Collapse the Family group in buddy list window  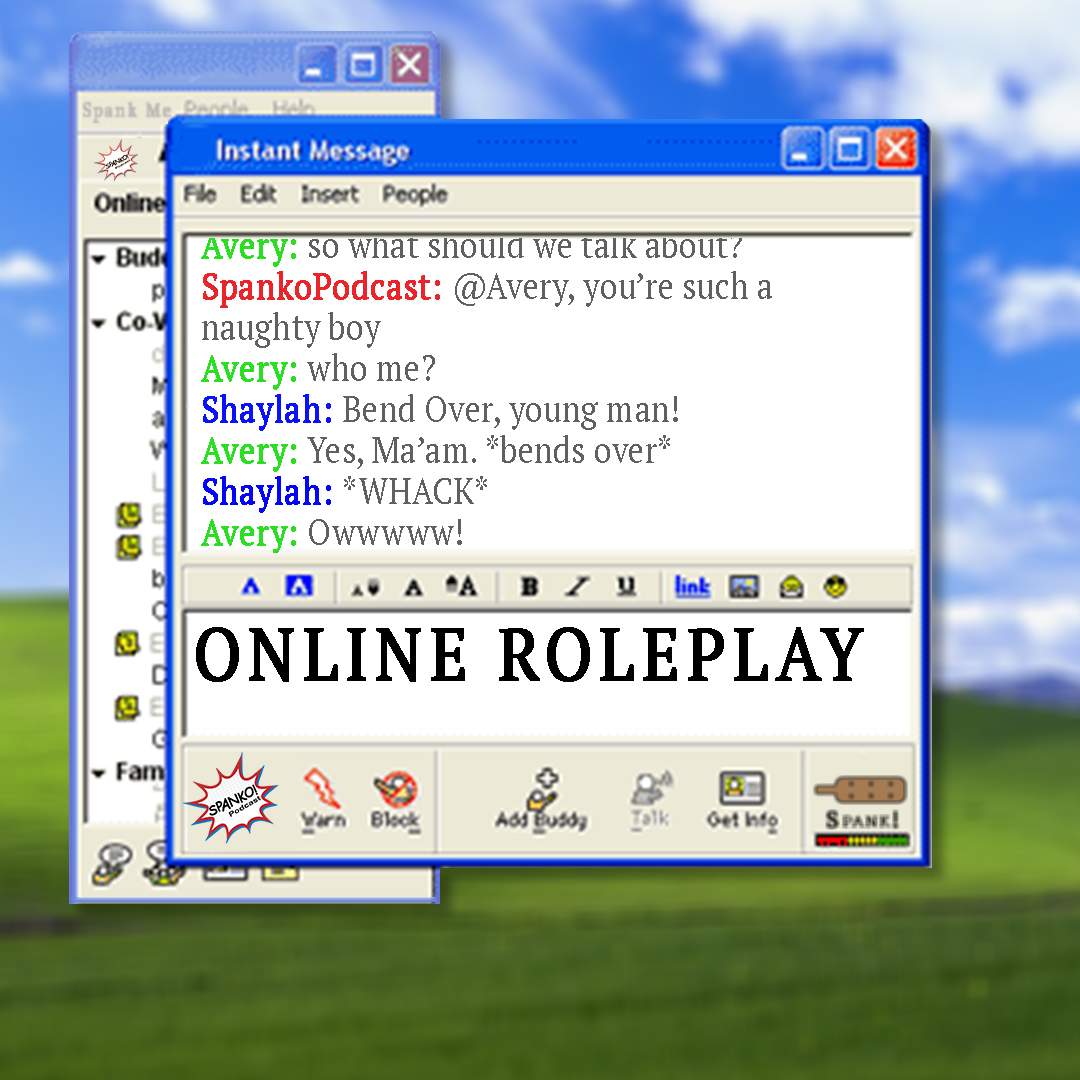(98, 773)
